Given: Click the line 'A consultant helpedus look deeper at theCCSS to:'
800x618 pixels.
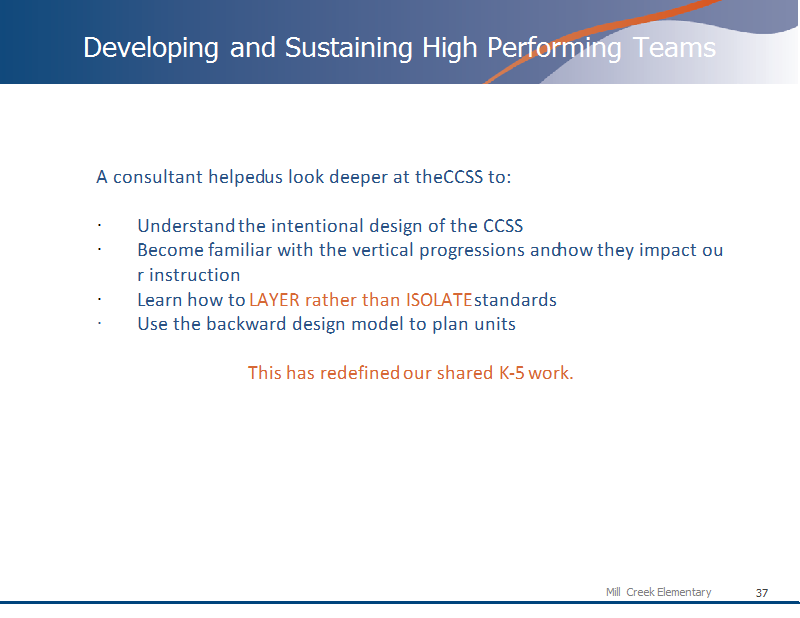Looking at the screenshot, I should tap(304, 177).
